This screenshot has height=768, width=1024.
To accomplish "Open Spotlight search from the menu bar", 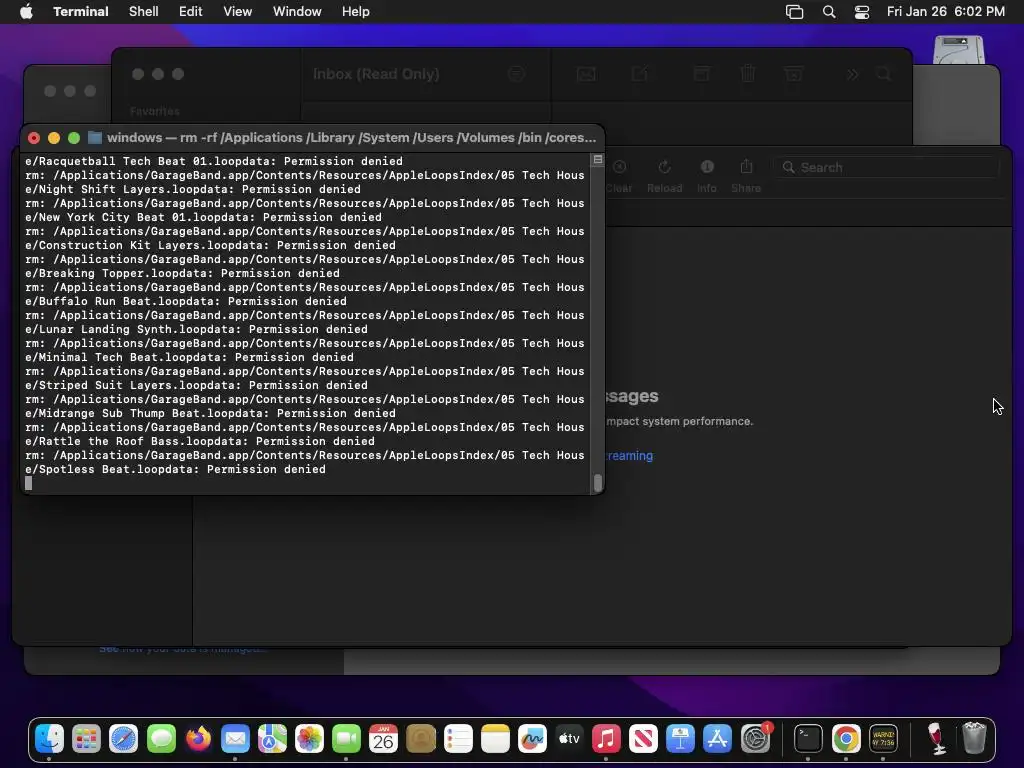I will pos(829,12).
